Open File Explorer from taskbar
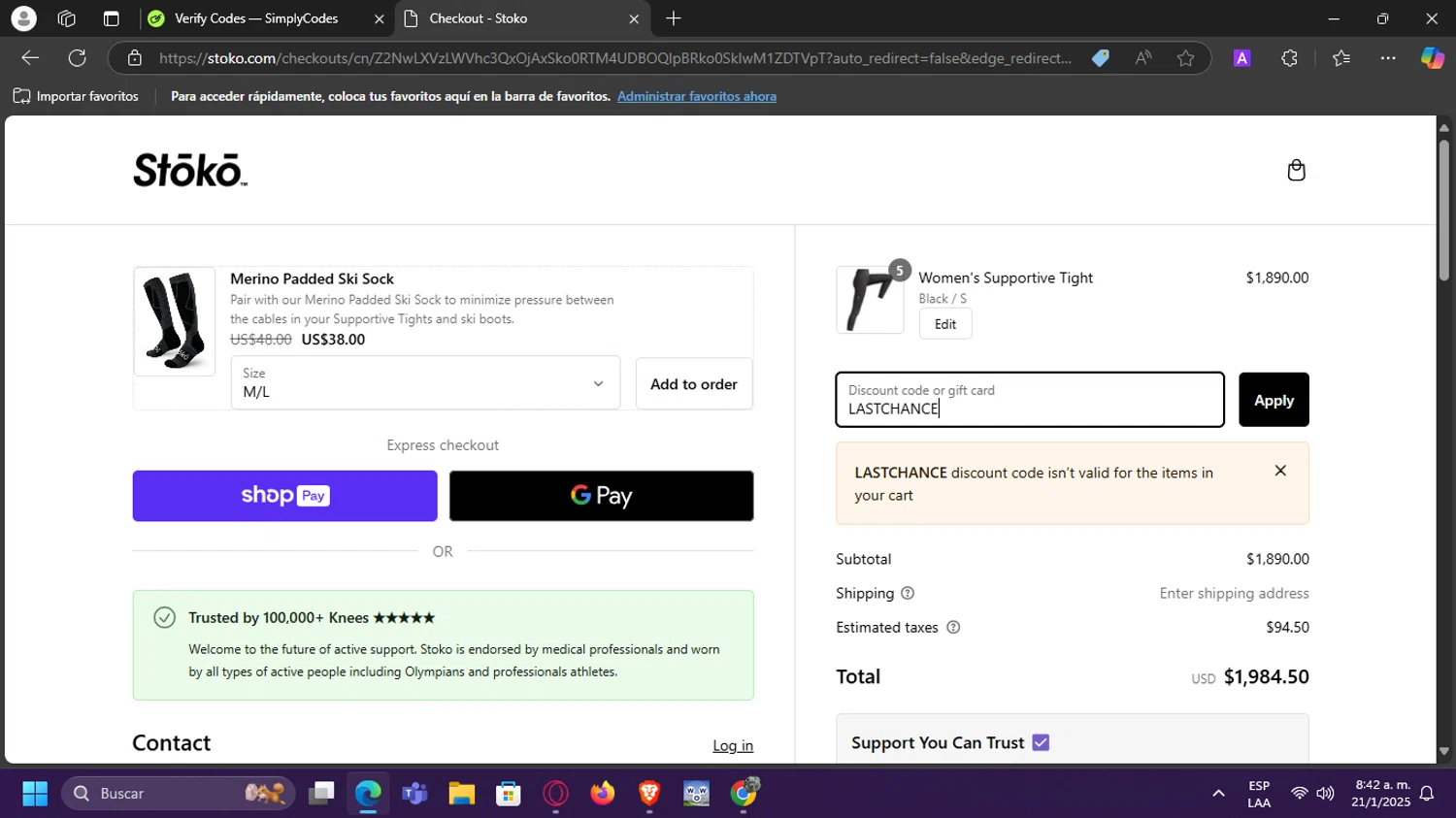The height and width of the screenshot is (818, 1456). coord(461,794)
